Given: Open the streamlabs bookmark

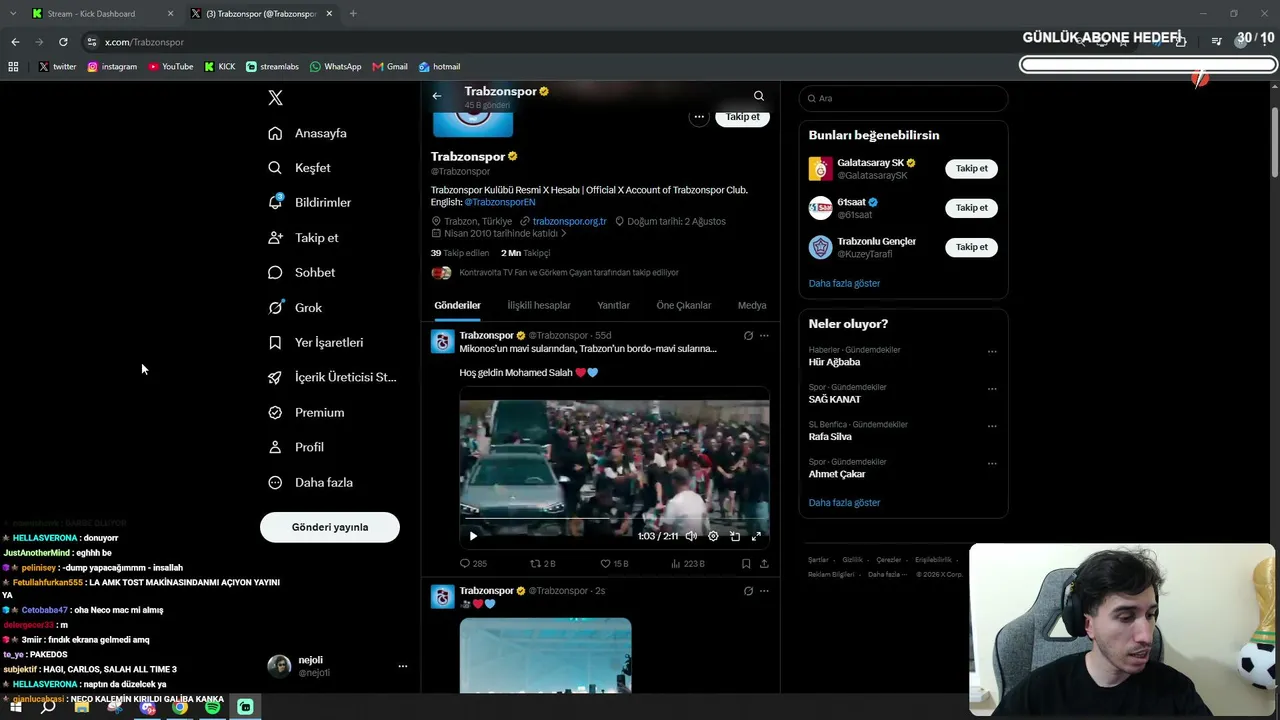Looking at the screenshot, I should (x=272, y=67).
